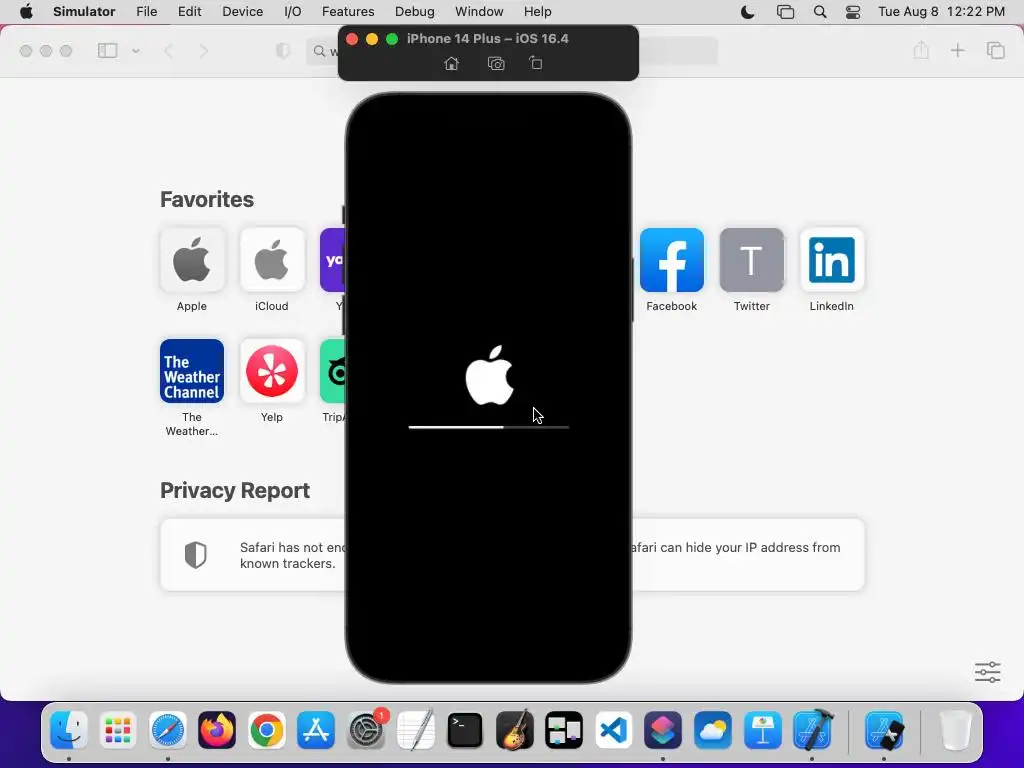Viewport: 1024px width, 768px height.
Task: Open Mission Control from the Dock
Action: pos(564,729)
